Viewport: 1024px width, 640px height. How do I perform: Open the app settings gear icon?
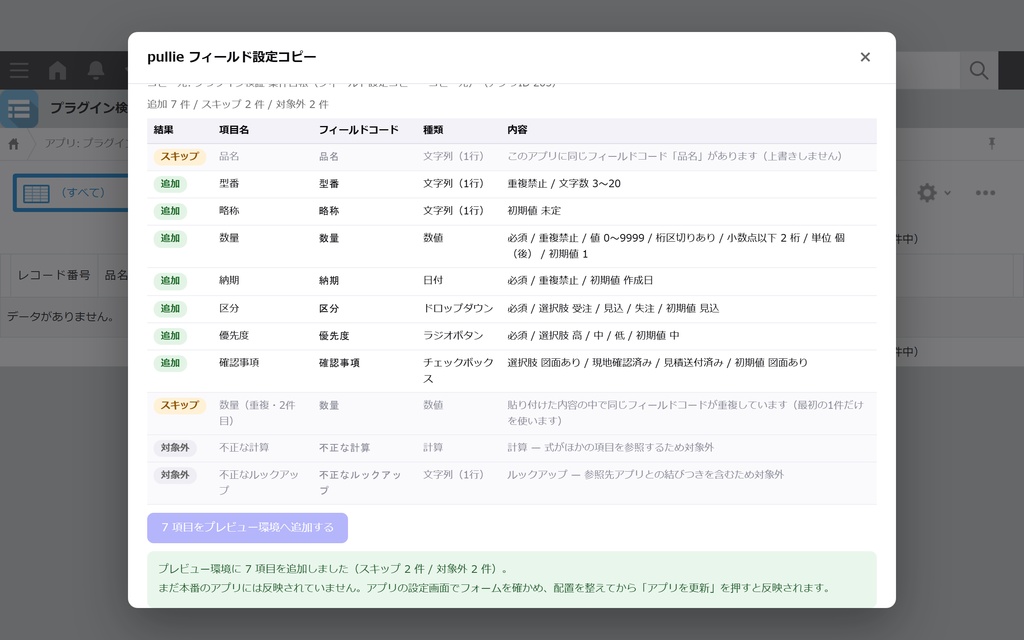(x=927, y=193)
